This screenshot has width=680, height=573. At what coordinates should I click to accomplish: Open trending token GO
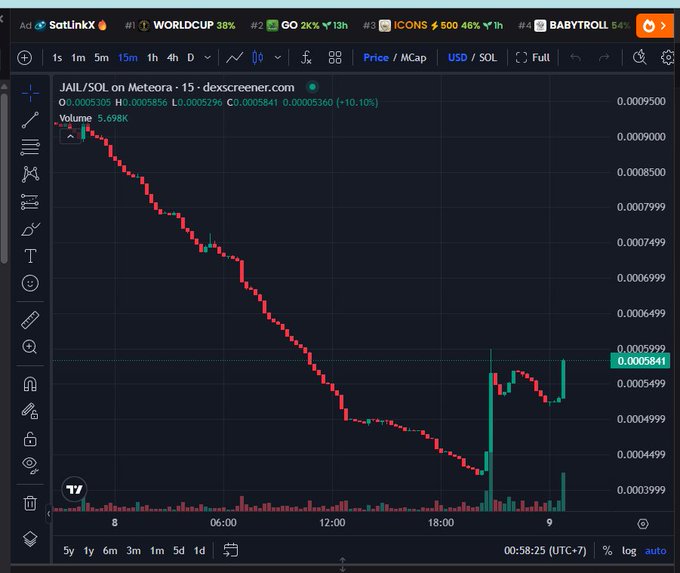point(299,25)
